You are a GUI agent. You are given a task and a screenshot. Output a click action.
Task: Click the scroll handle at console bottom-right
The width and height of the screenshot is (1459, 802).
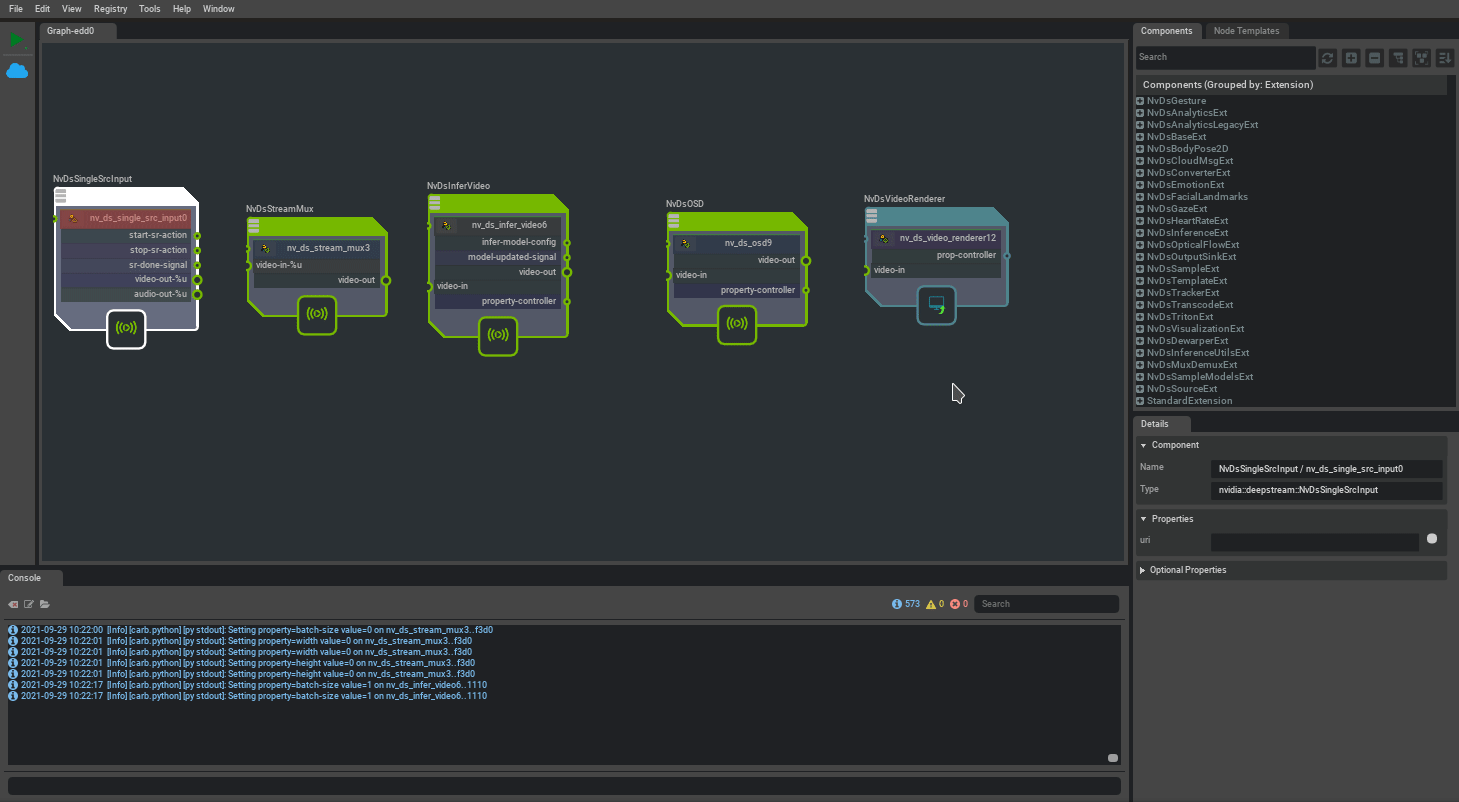(1112, 758)
